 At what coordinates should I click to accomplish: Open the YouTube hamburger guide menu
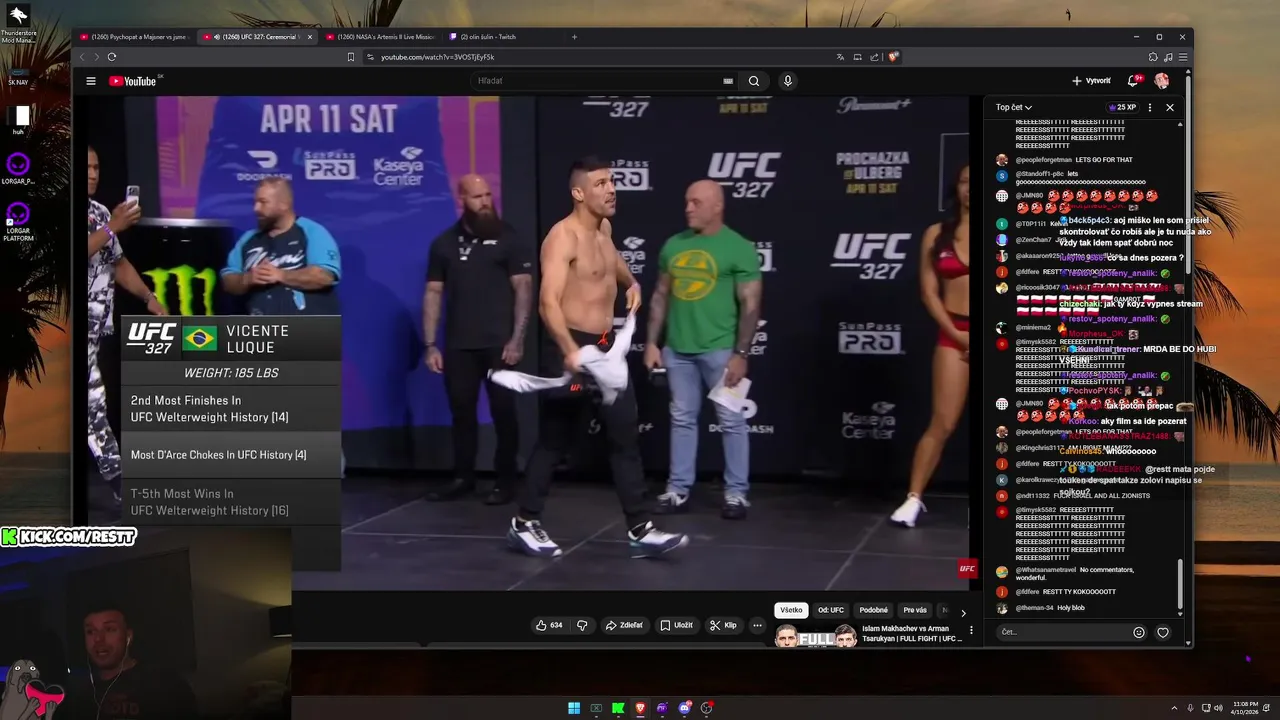[x=91, y=81]
